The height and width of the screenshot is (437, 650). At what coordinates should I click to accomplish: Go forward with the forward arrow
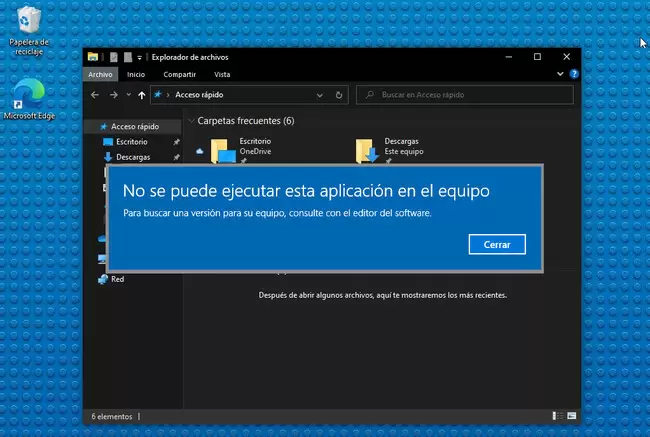[x=114, y=95]
